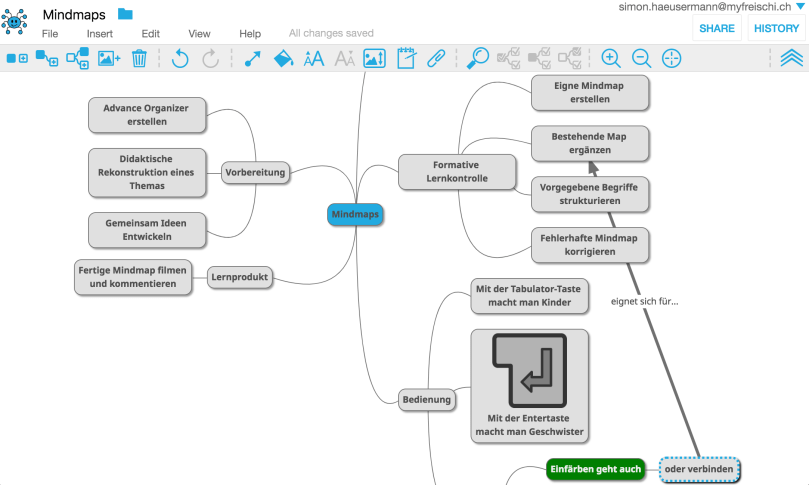Open the account dropdown arrow beside the email

click(x=799, y=7)
